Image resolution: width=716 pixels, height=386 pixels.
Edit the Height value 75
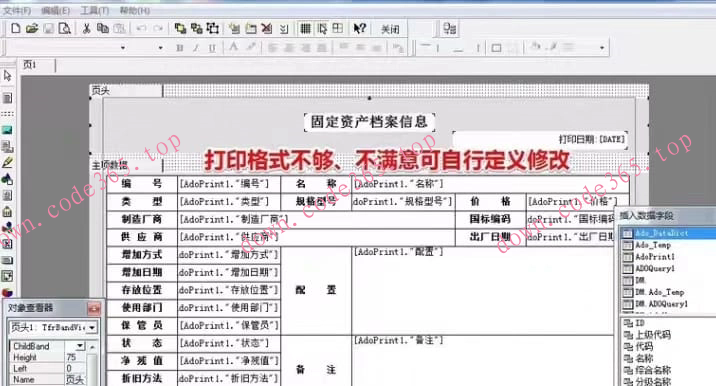click(x=75, y=357)
